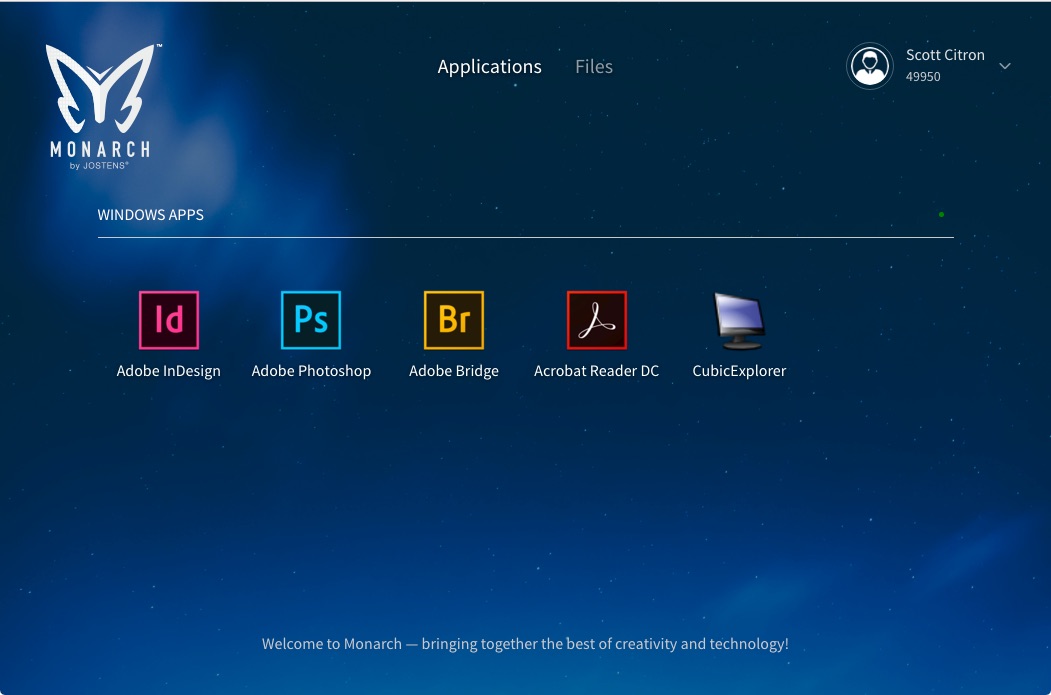This screenshot has height=695, width=1051.
Task: Click the Scott Citron user name
Action: [x=945, y=55]
